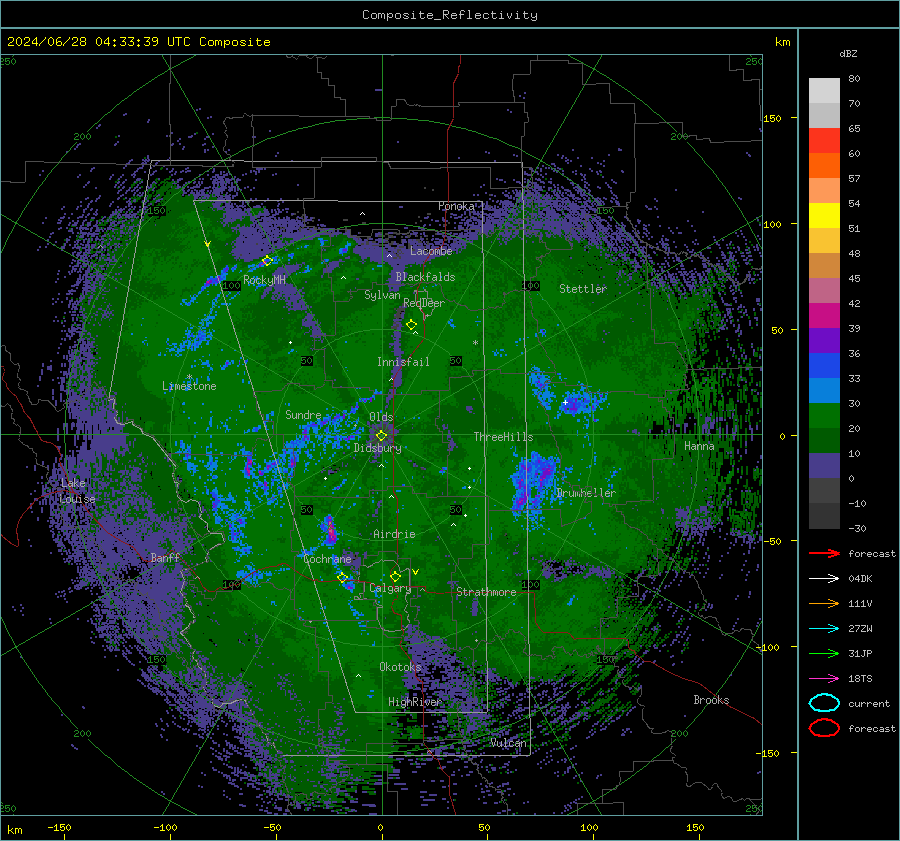The width and height of the screenshot is (900, 841).
Task: Click the red forecast ellipse icon
Action: (824, 728)
